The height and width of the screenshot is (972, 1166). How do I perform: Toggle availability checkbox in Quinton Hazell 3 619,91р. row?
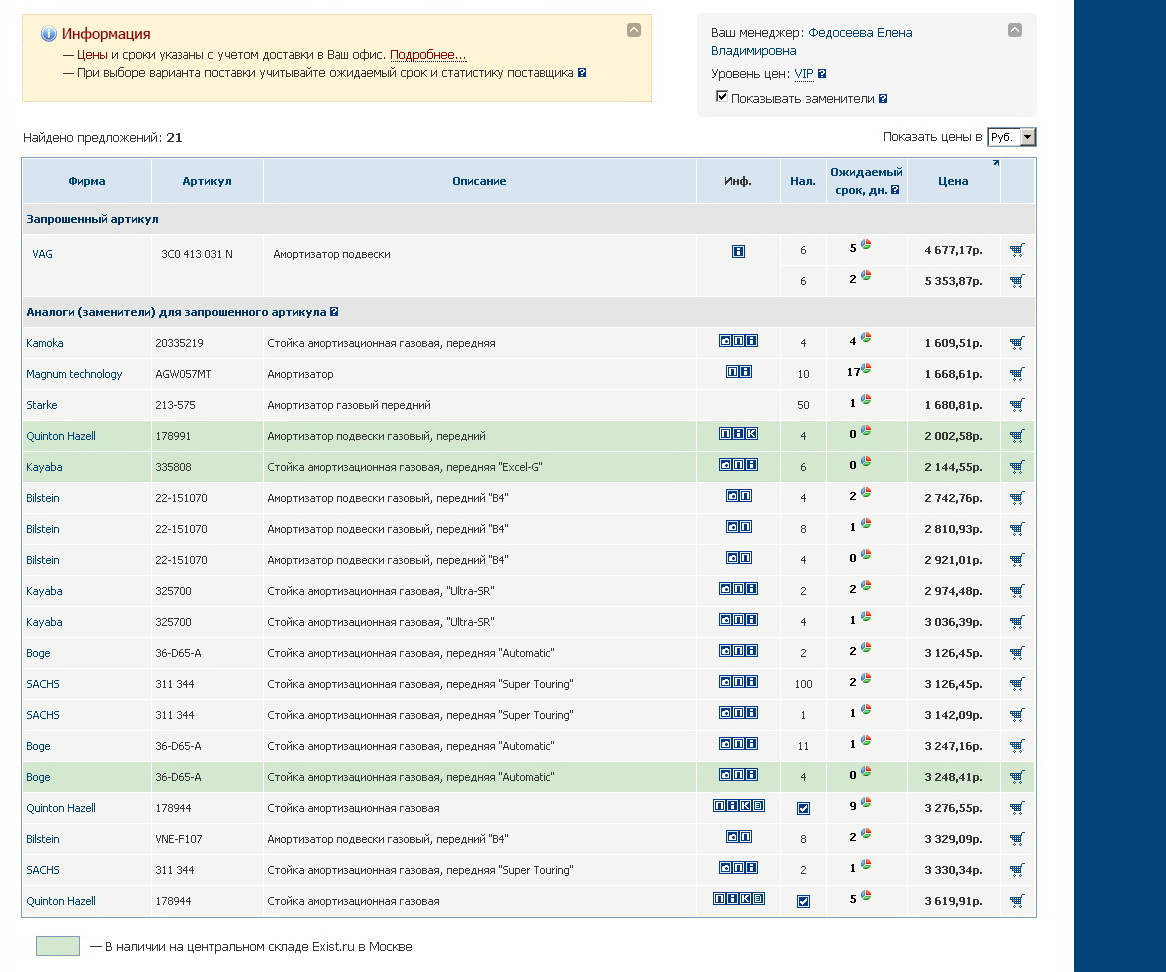pyautogui.click(x=803, y=901)
